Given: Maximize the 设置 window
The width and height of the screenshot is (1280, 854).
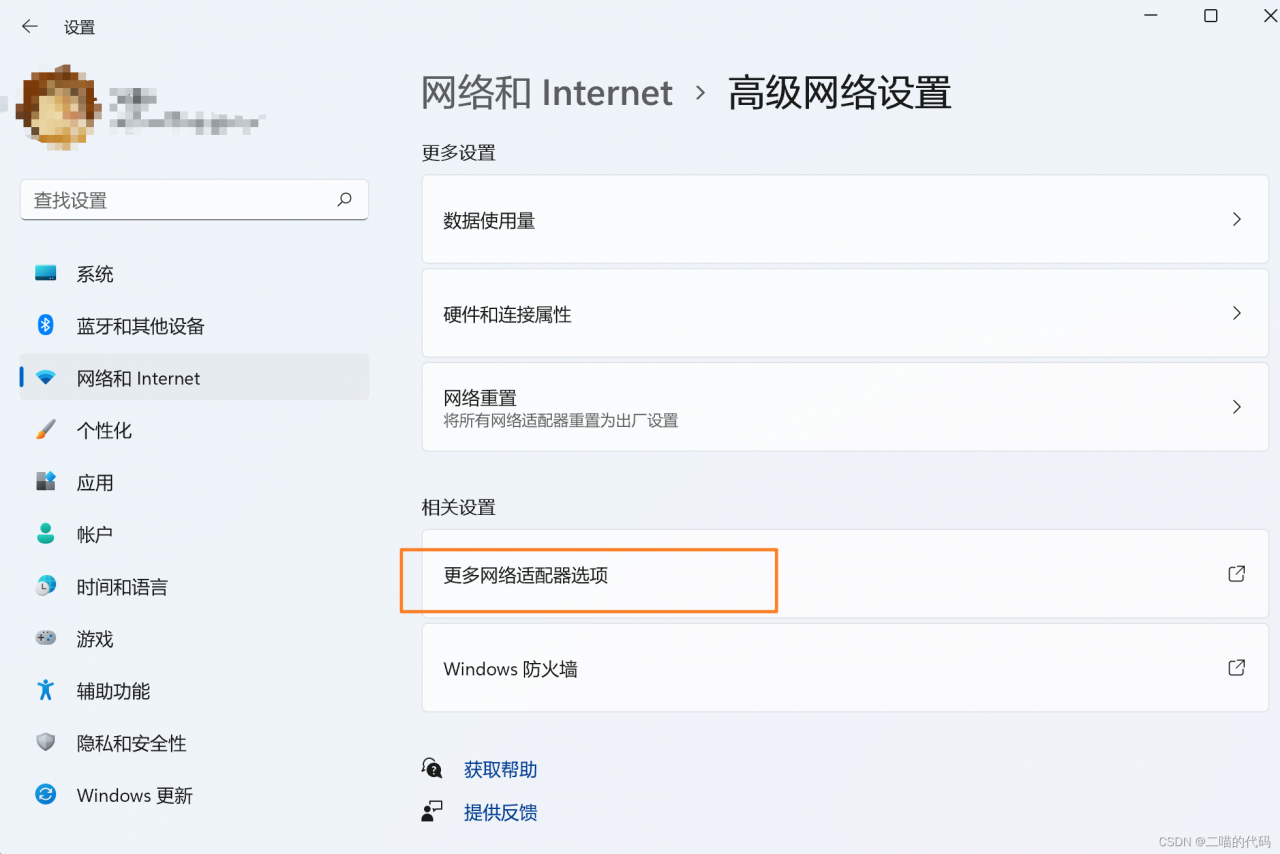Looking at the screenshot, I should [x=1210, y=15].
